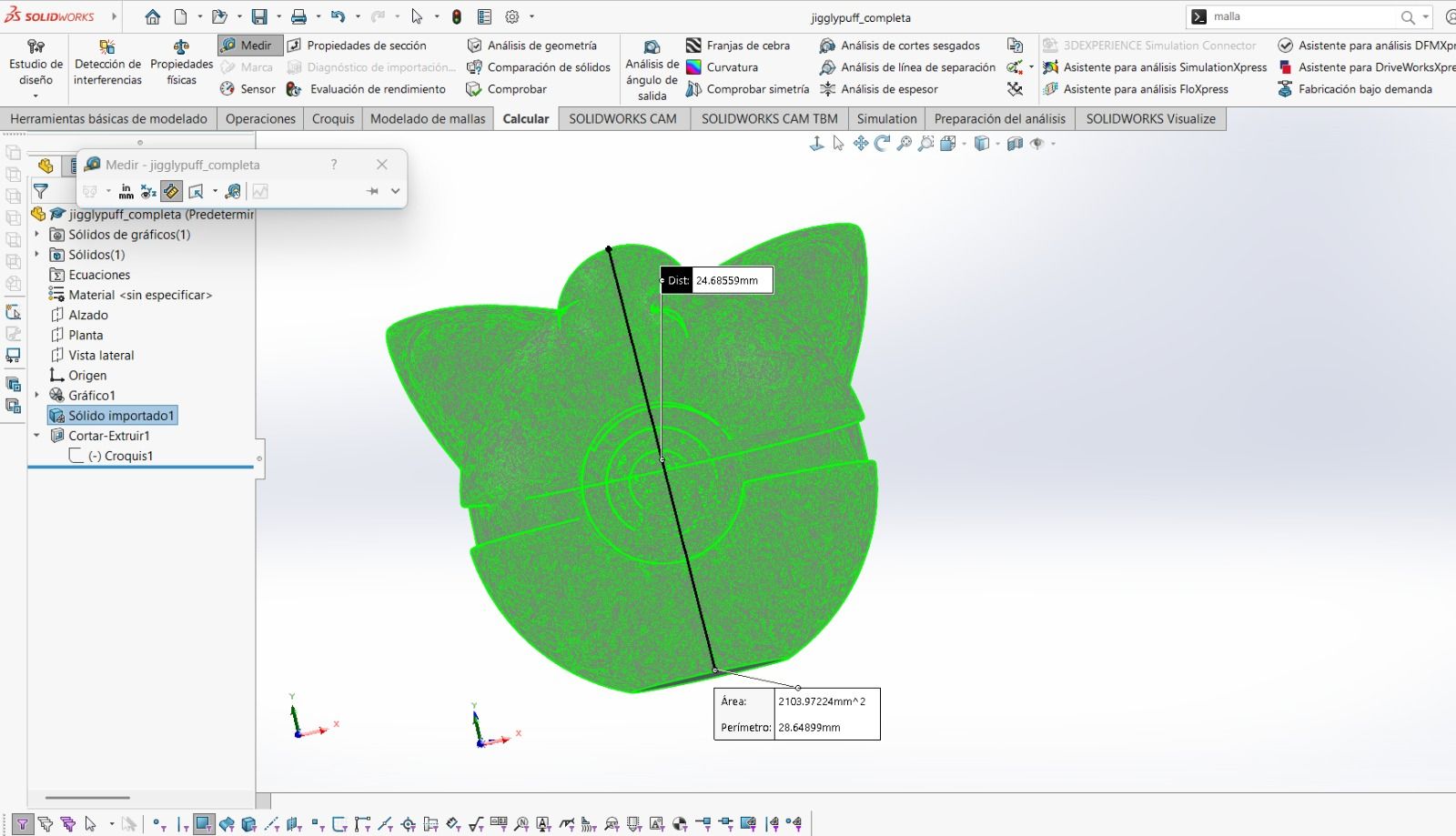Click the Rebuild traffic light icon
This screenshot has width=1456, height=836.
pos(457,16)
